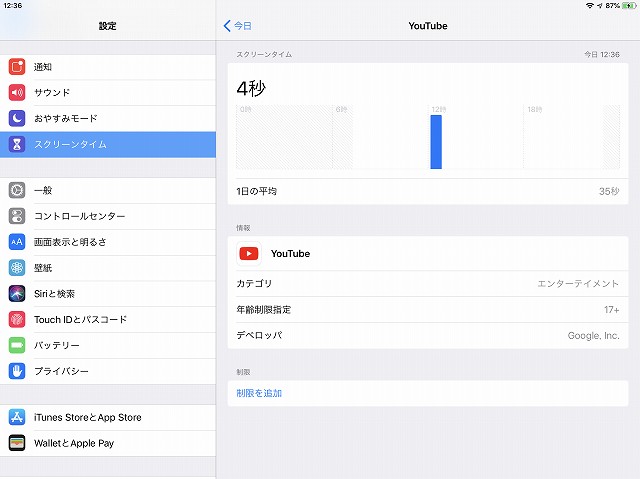Image resolution: width=640 pixels, height=479 pixels.
Task: Tap the プライバシー hand icon
Action: (x=17, y=371)
